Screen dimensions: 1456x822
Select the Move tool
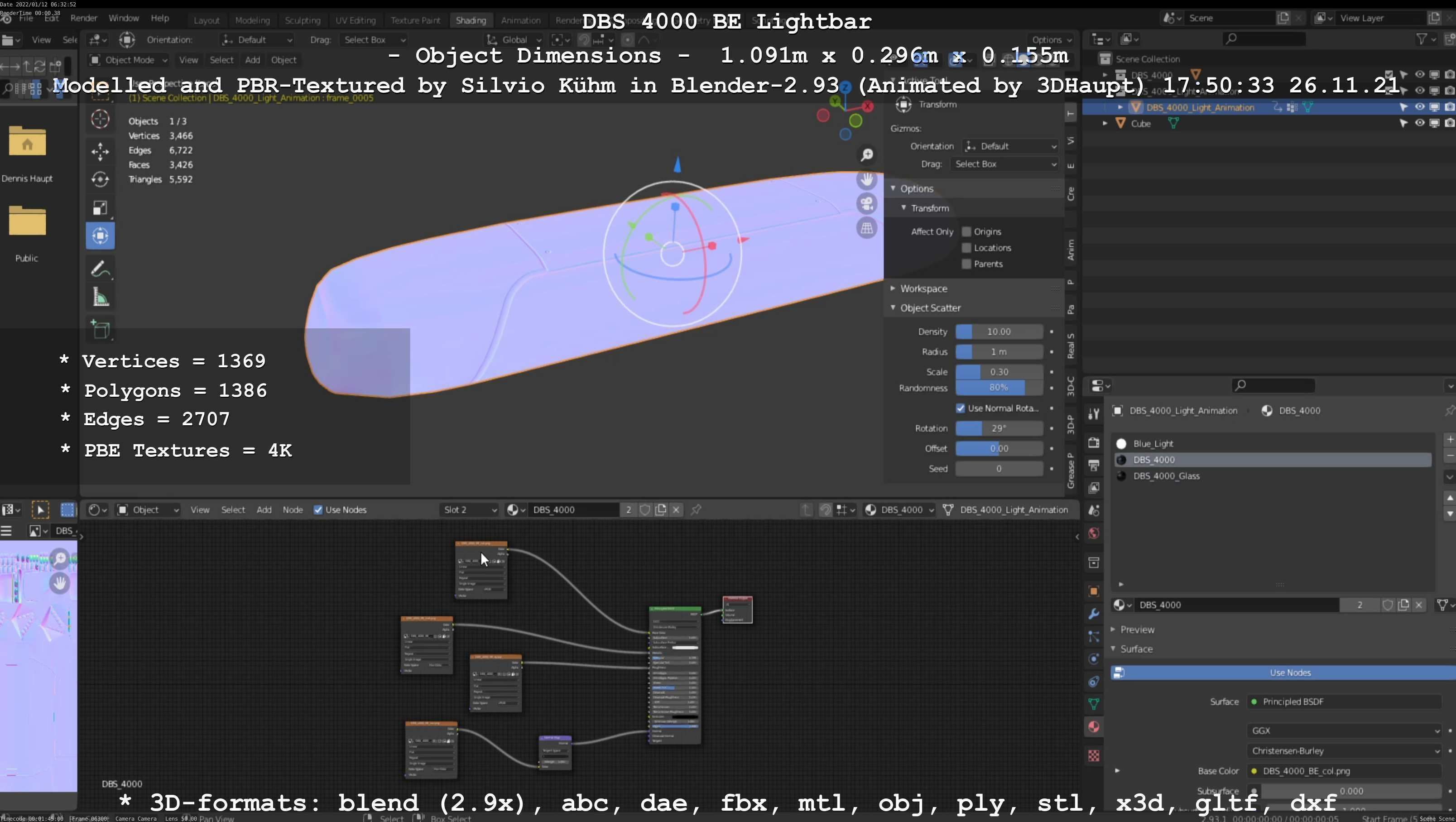point(100,151)
